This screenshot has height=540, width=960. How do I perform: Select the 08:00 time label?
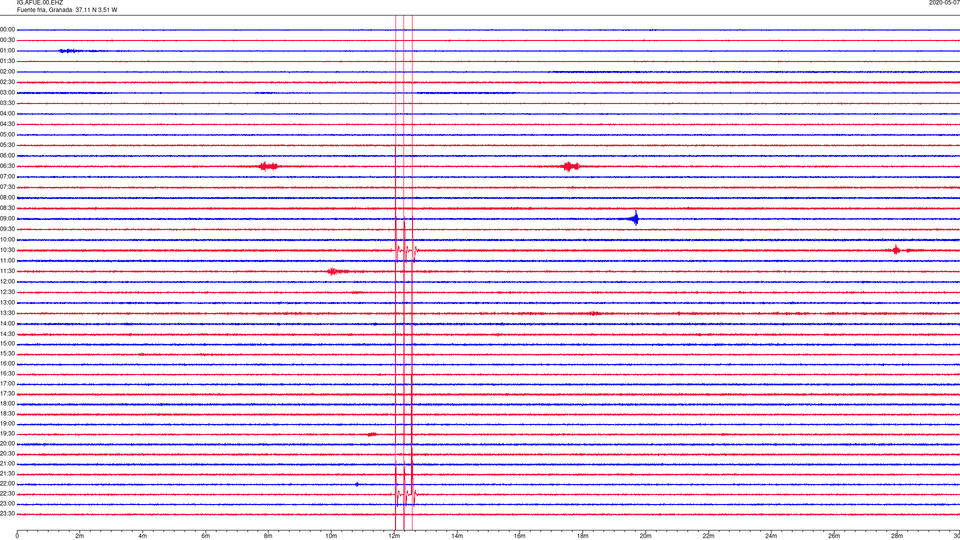[8, 198]
